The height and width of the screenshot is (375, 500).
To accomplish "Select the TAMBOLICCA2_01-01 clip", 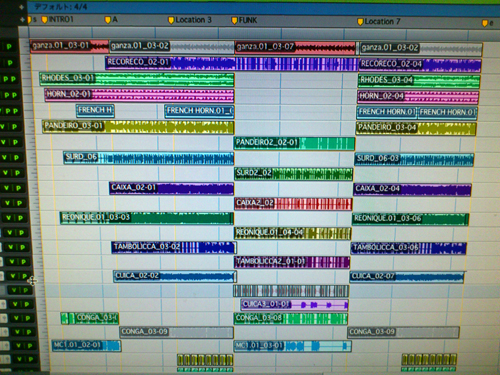I will tap(292, 262).
